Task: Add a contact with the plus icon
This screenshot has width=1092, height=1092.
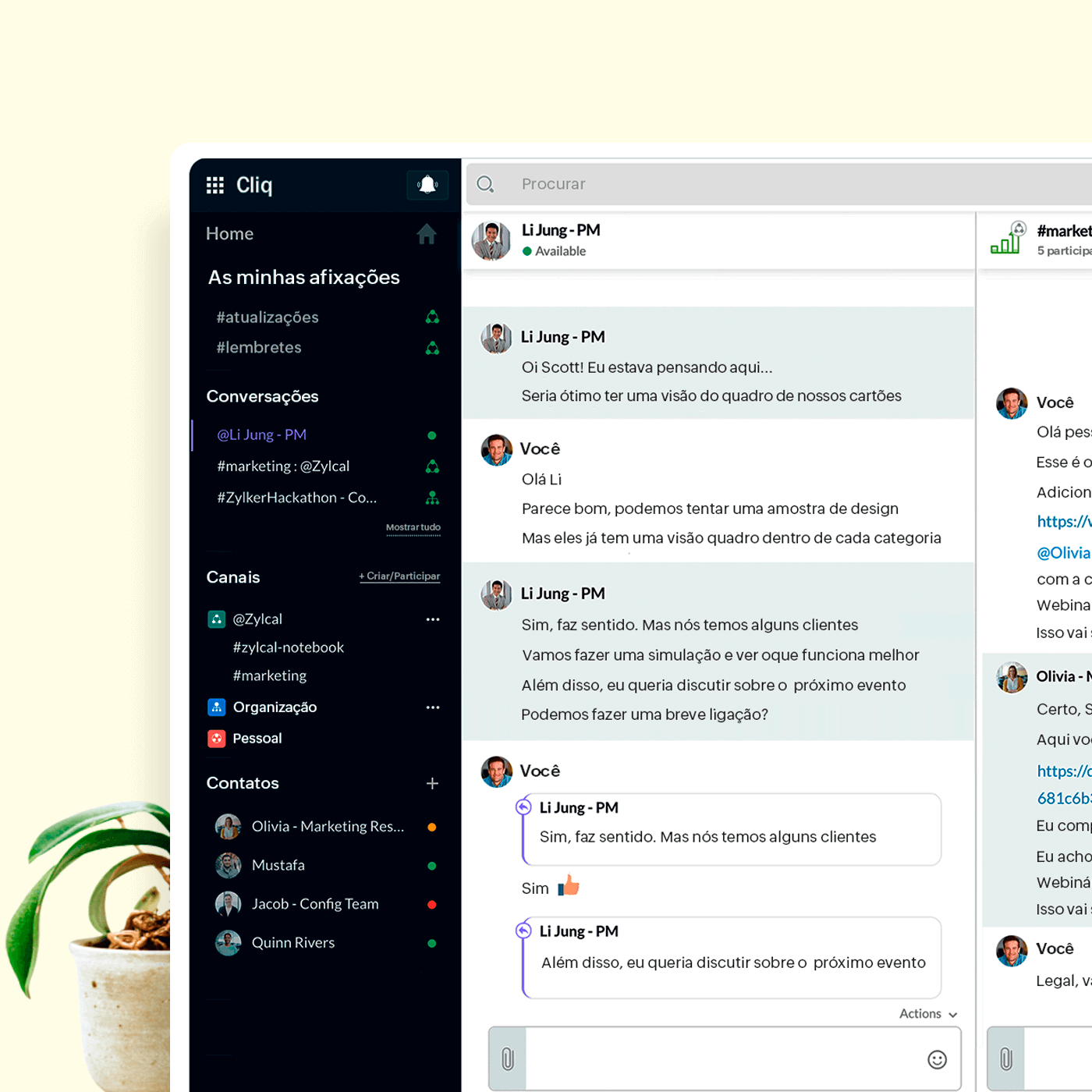Action: pyautogui.click(x=432, y=783)
